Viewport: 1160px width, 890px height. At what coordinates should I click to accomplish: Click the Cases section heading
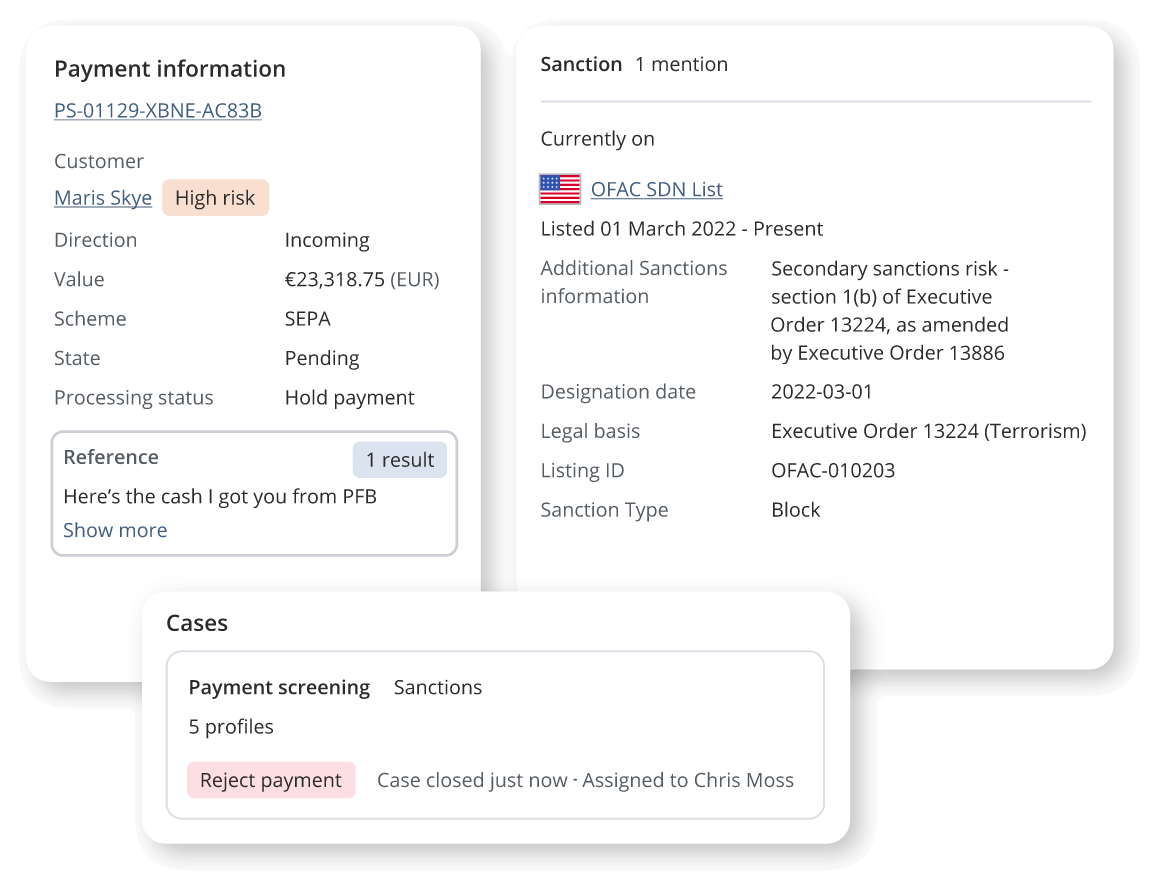(197, 623)
